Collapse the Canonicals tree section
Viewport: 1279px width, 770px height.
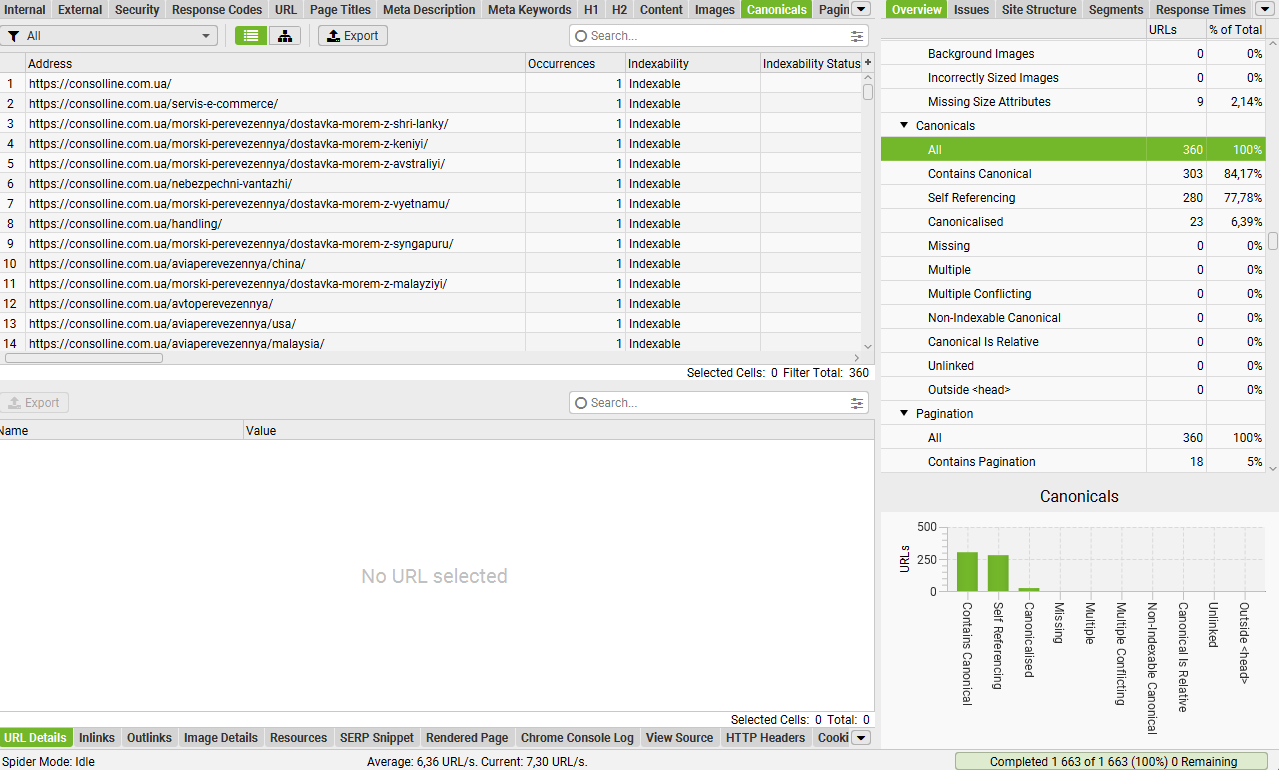click(x=904, y=125)
